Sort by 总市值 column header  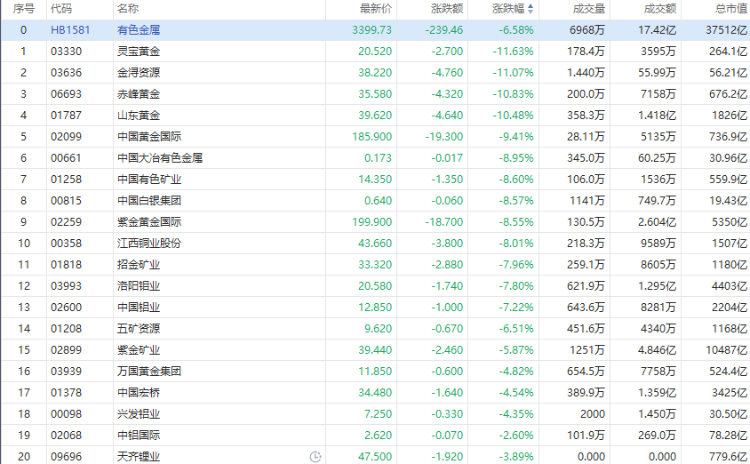tap(732, 9)
